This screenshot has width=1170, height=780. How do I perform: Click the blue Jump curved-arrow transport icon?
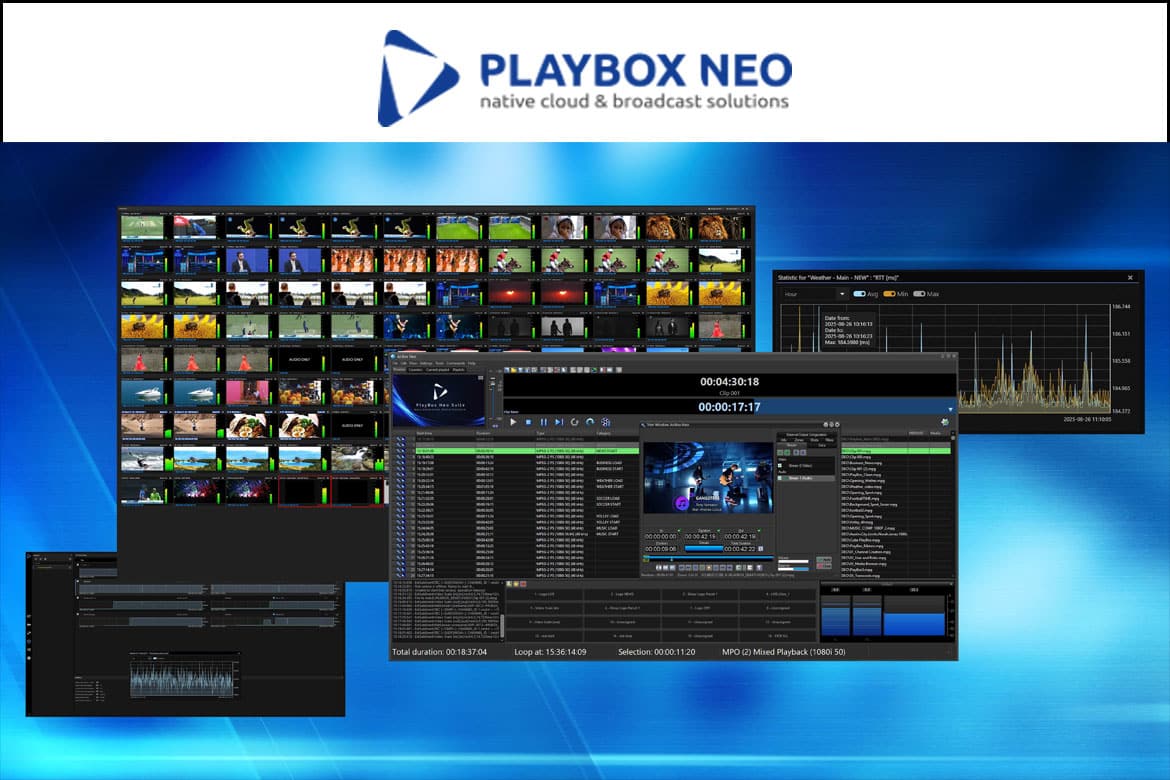pyautogui.click(x=590, y=422)
